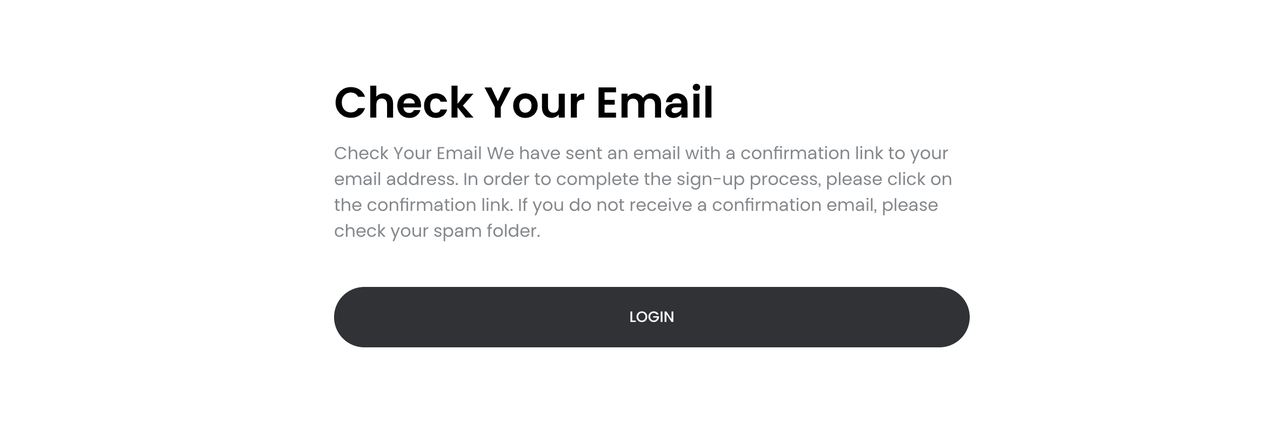Viewport: 1280px width, 425px height.
Task: Click paragraph line starting "Check Your Email We"
Action: coord(641,154)
